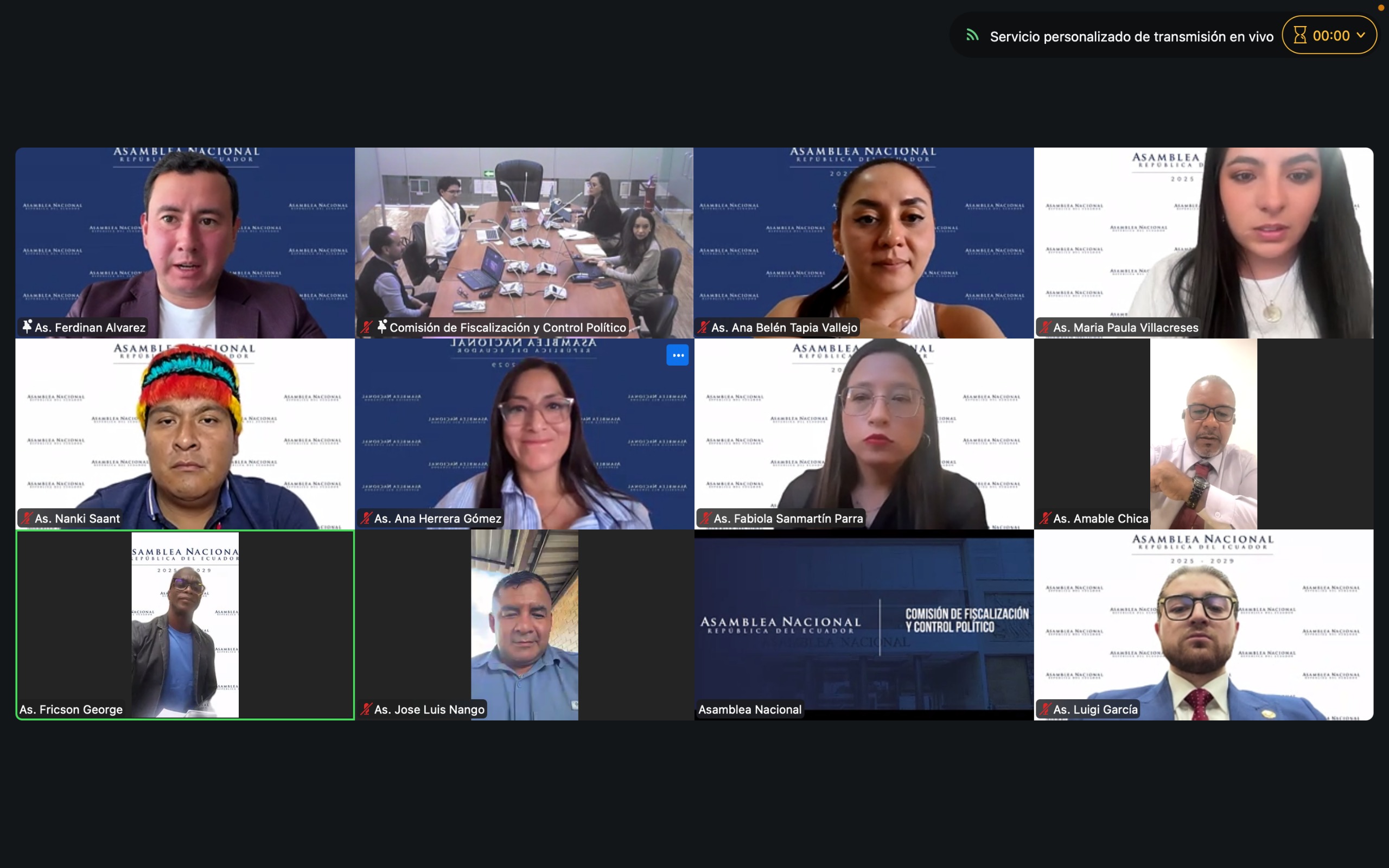
Task: Click muted microphone icon beside As. Ana Belén Tapia Vallejo
Action: tap(703, 327)
